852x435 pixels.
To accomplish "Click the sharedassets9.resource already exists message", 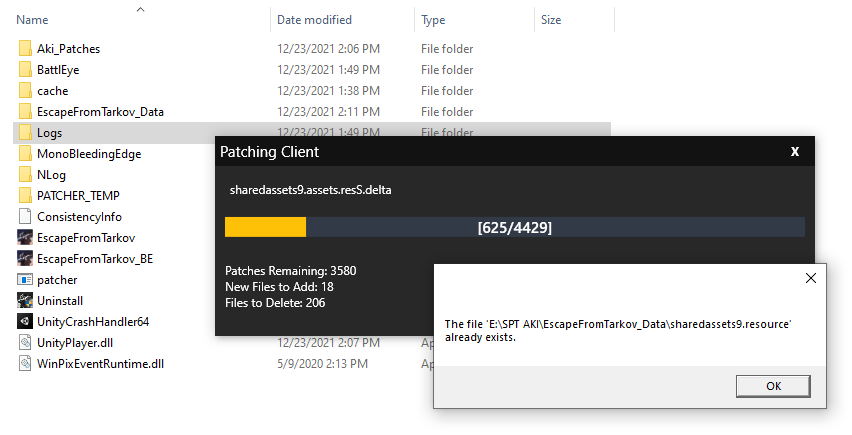I will coord(618,330).
